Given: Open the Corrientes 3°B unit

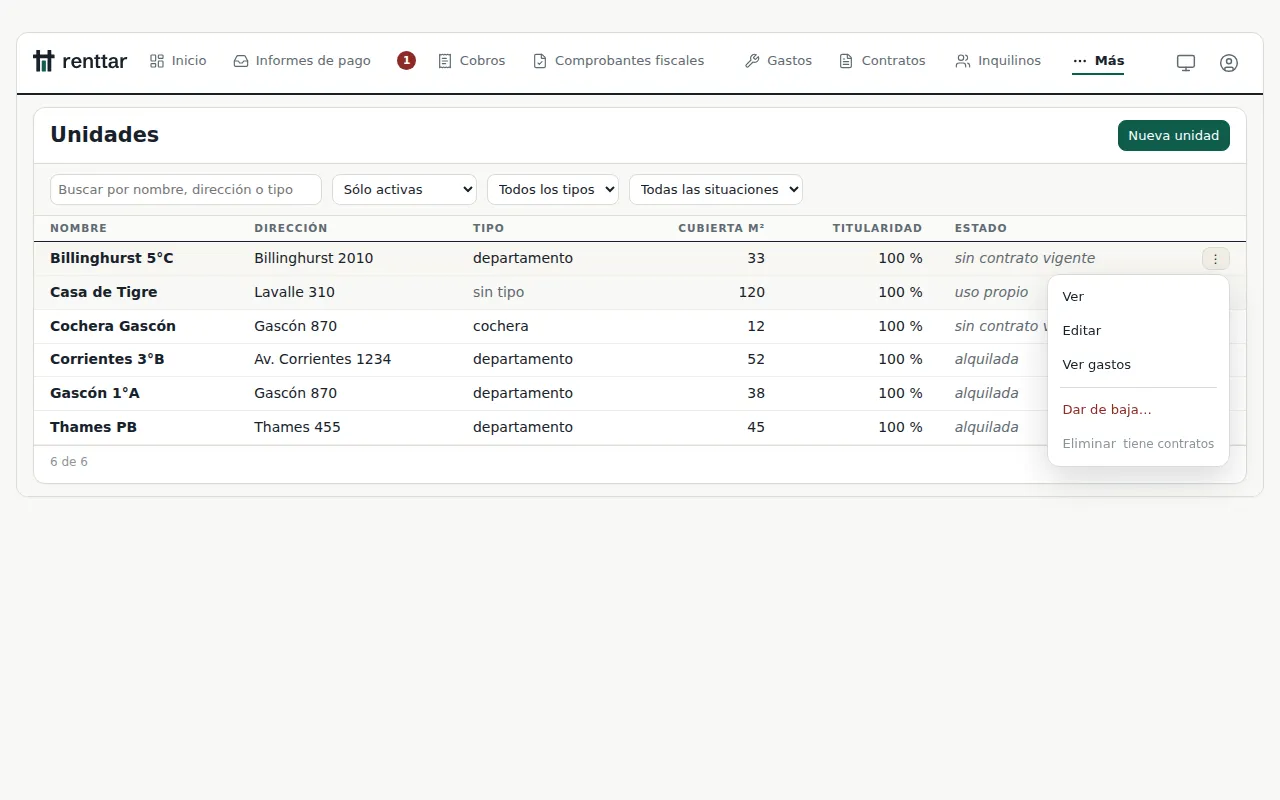Looking at the screenshot, I should [x=107, y=359].
